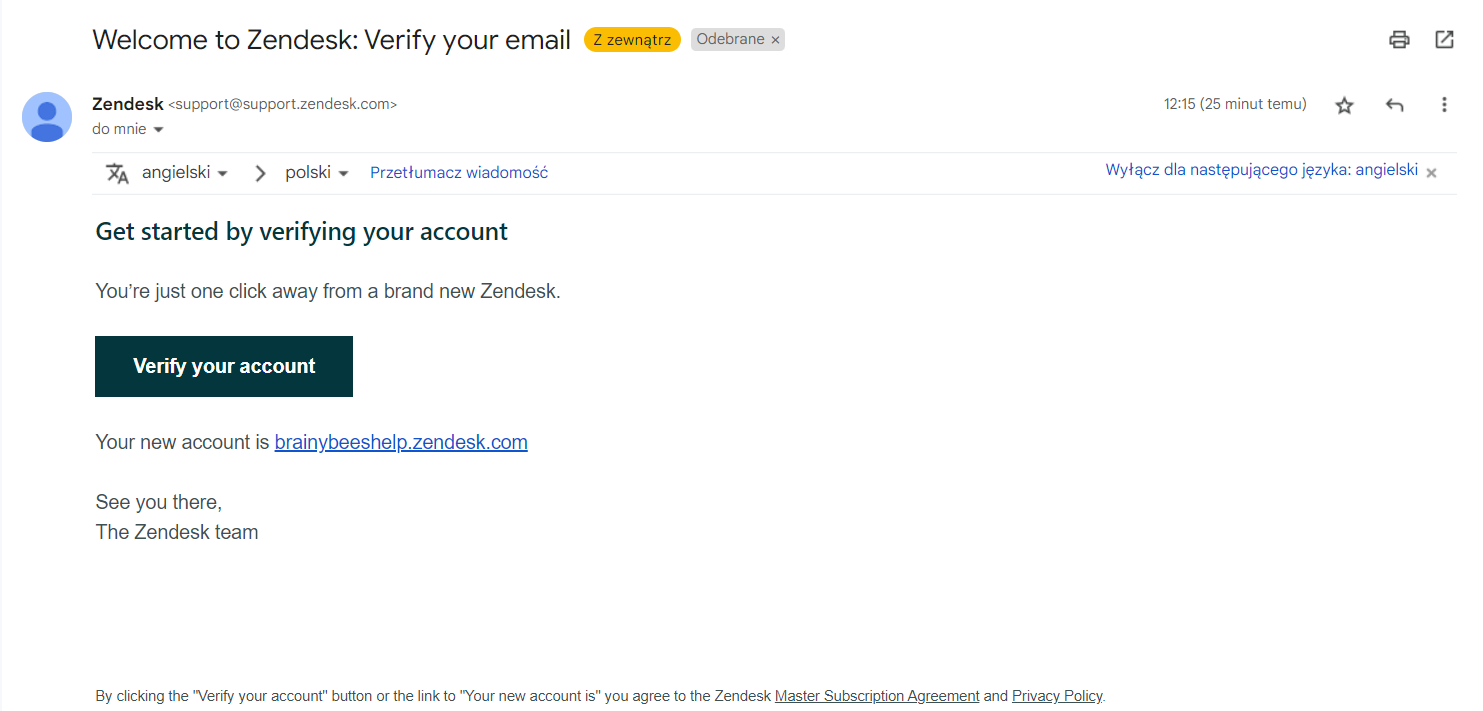The image size is (1483, 711).
Task: Click the Verify your account button
Action: (x=224, y=366)
